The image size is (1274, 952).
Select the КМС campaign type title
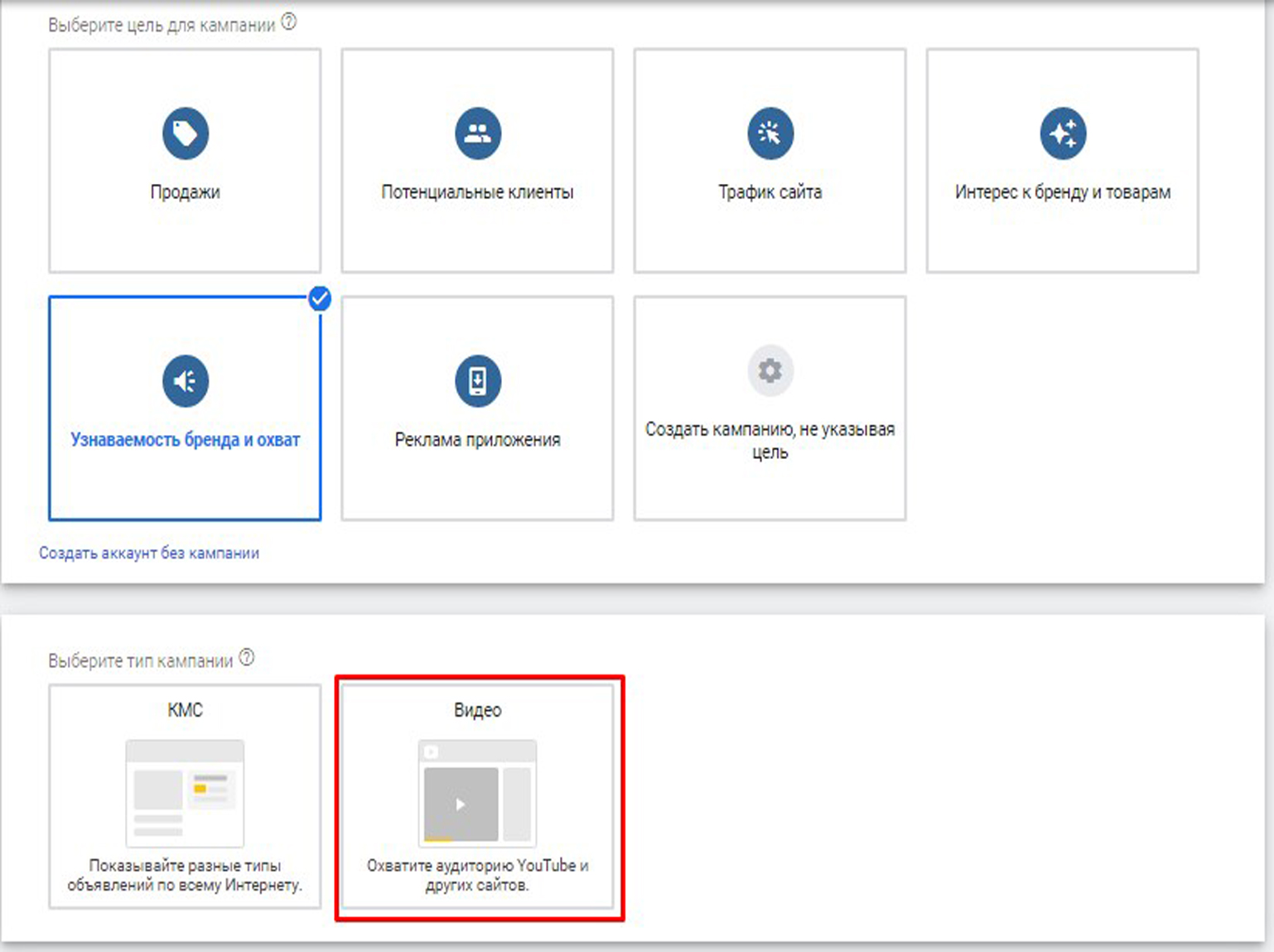click(x=185, y=710)
